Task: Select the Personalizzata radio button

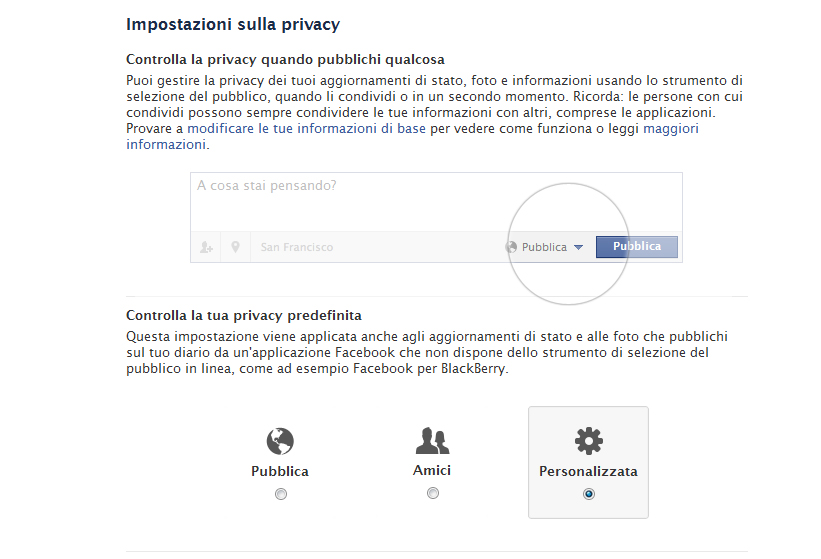Action: (x=589, y=494)
